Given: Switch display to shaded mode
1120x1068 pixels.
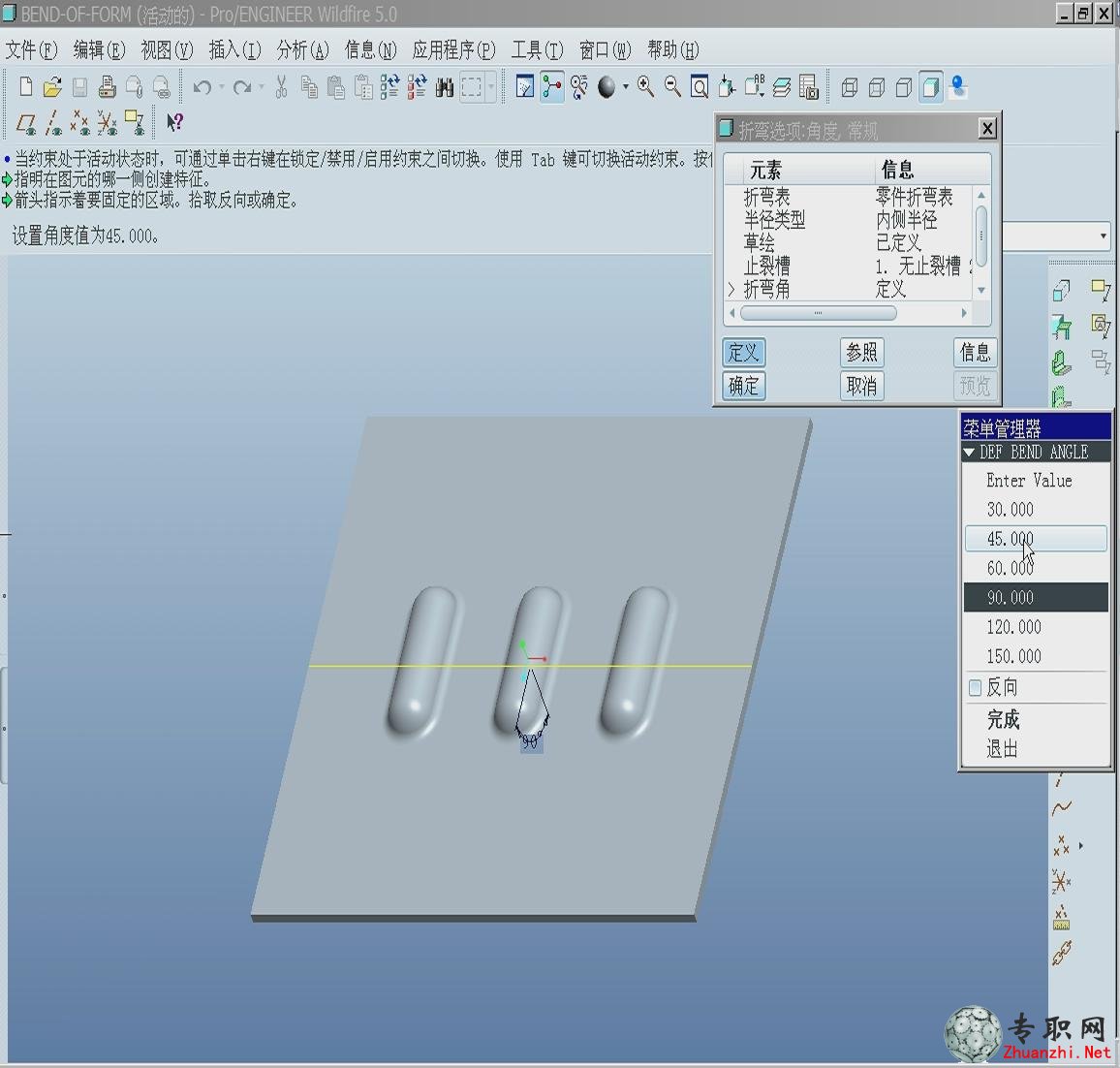Looking at the screenshot, I should coord(931,87).
